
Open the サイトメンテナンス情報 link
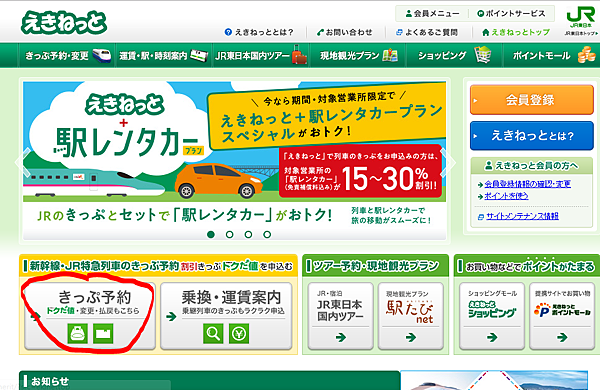[522, 216]
